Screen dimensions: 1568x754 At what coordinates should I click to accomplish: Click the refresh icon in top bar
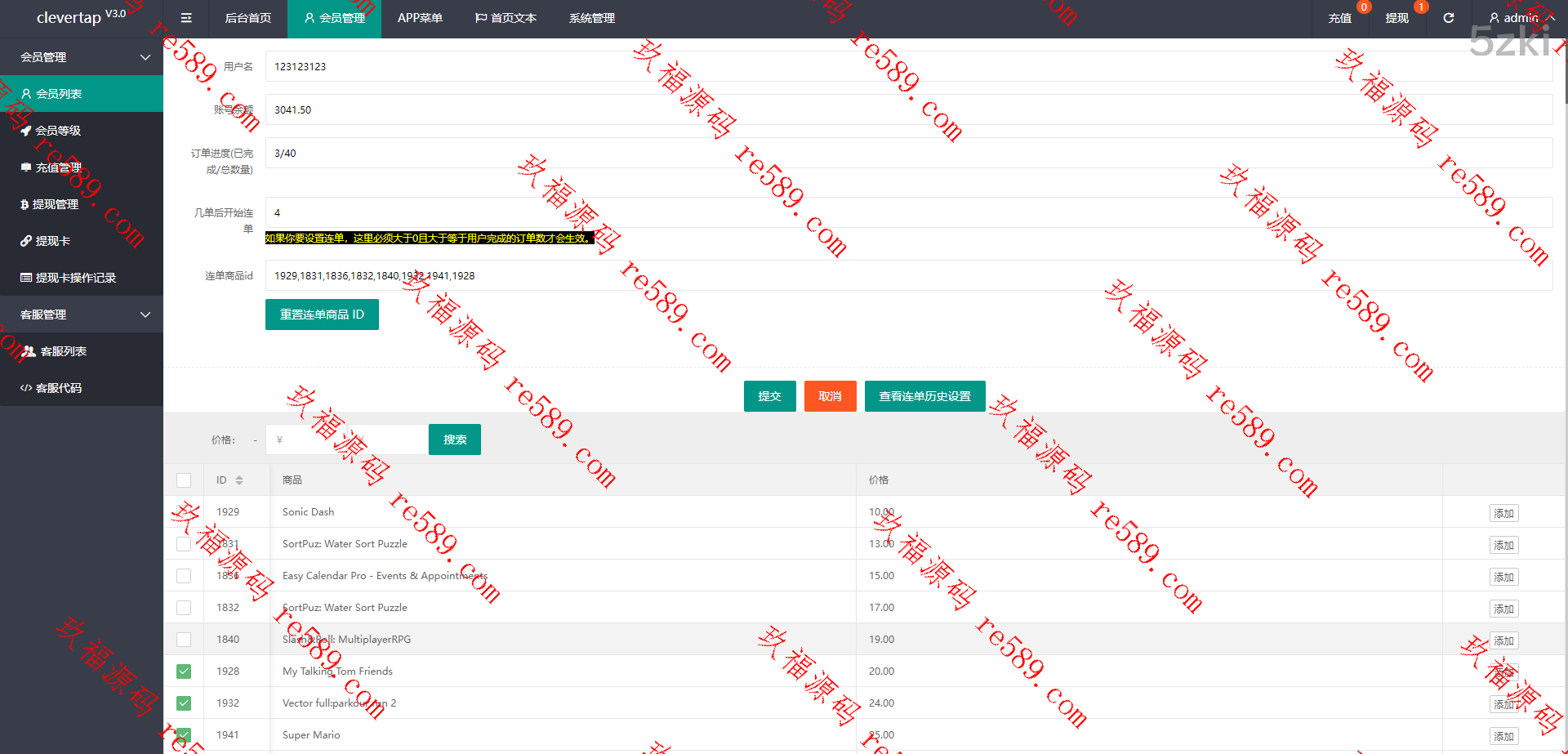coord(1448,18)
